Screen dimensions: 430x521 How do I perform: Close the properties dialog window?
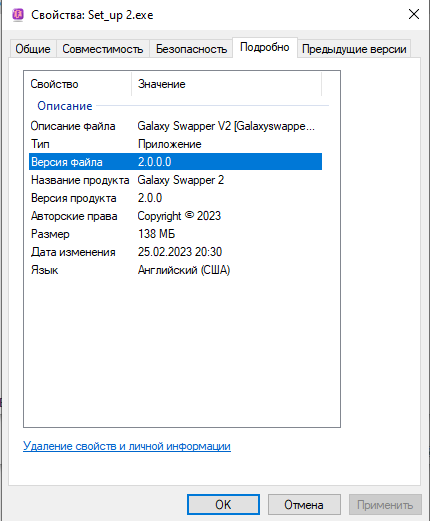pyautogui.click(x=414, y=14)
